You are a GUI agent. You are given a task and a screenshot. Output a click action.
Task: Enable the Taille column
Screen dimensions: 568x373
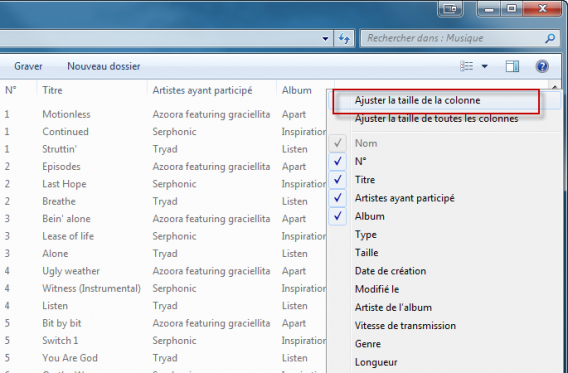pos(445,253)
